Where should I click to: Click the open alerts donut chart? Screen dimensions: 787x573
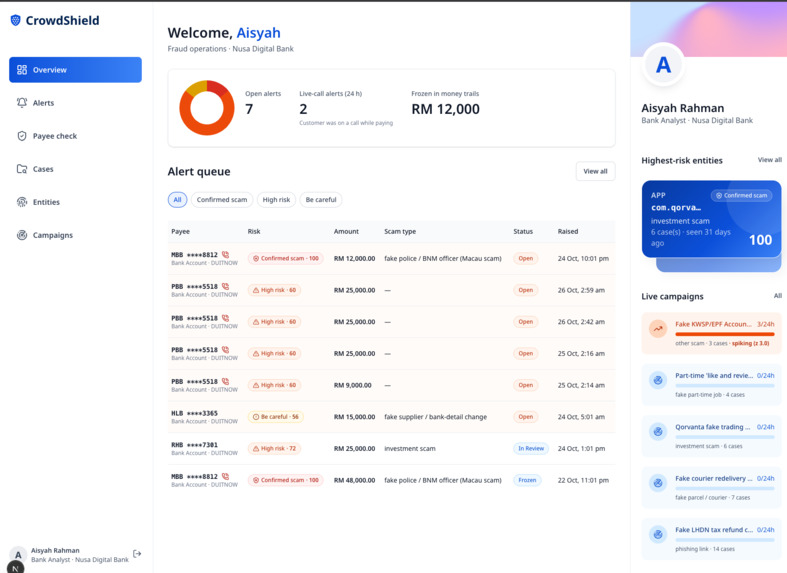207,107
